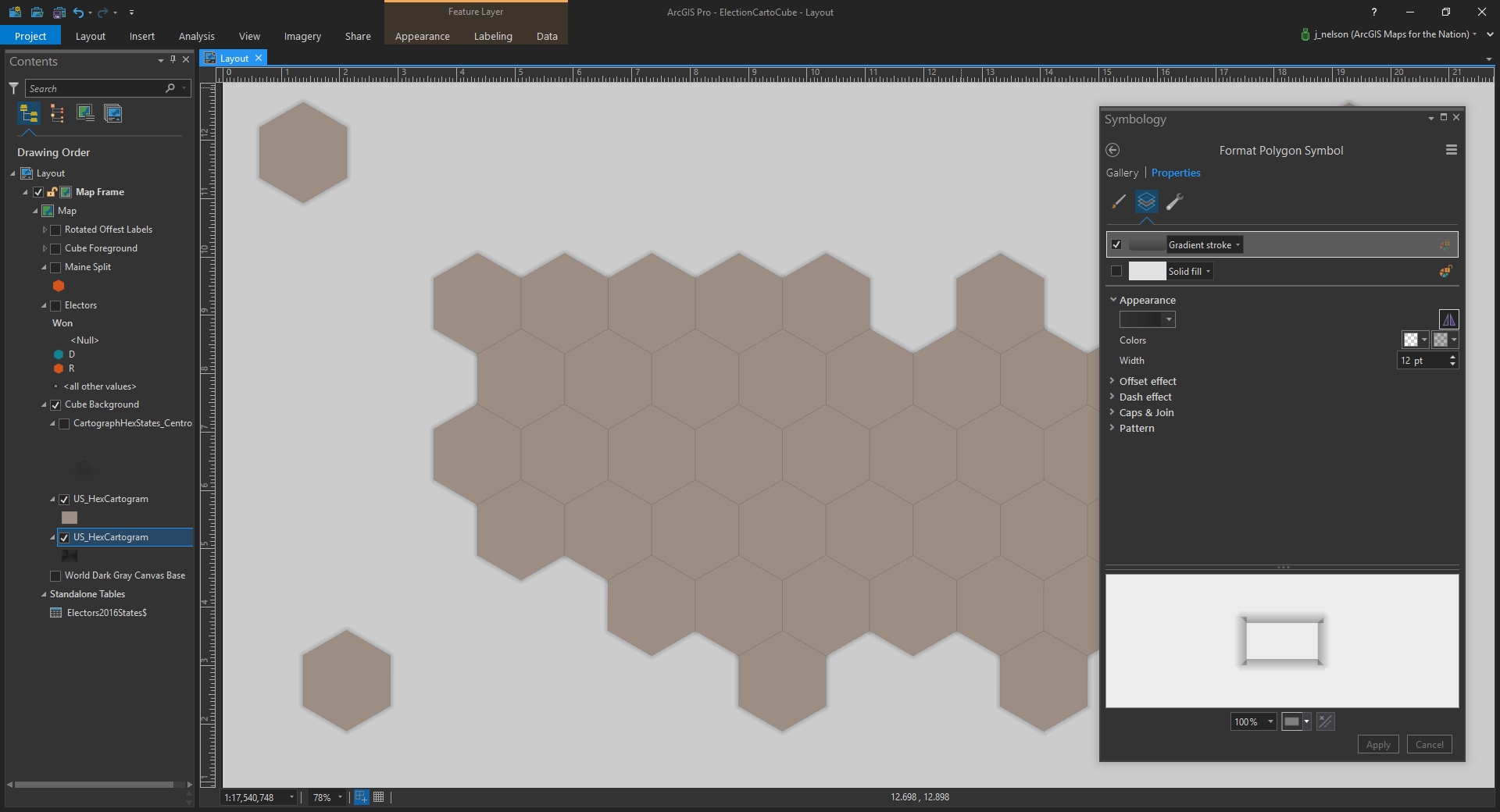The image size is (1500, 812).
Task: Click the reset preview icon beside zoom controls
Action: click(1325, 721)
